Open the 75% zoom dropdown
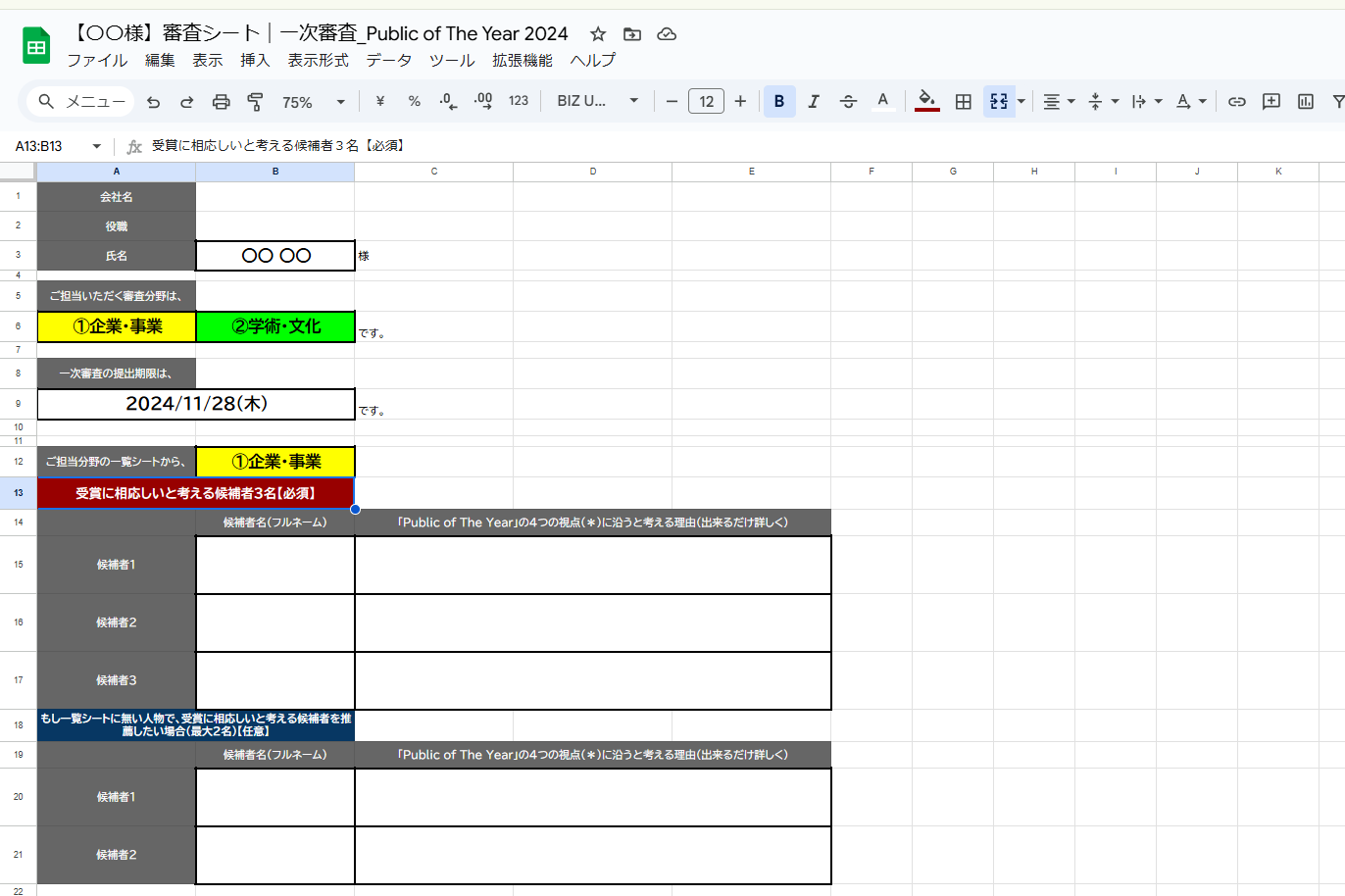Image resolution: width=1345 pixels, height=896 pixels. pos(314,102)
